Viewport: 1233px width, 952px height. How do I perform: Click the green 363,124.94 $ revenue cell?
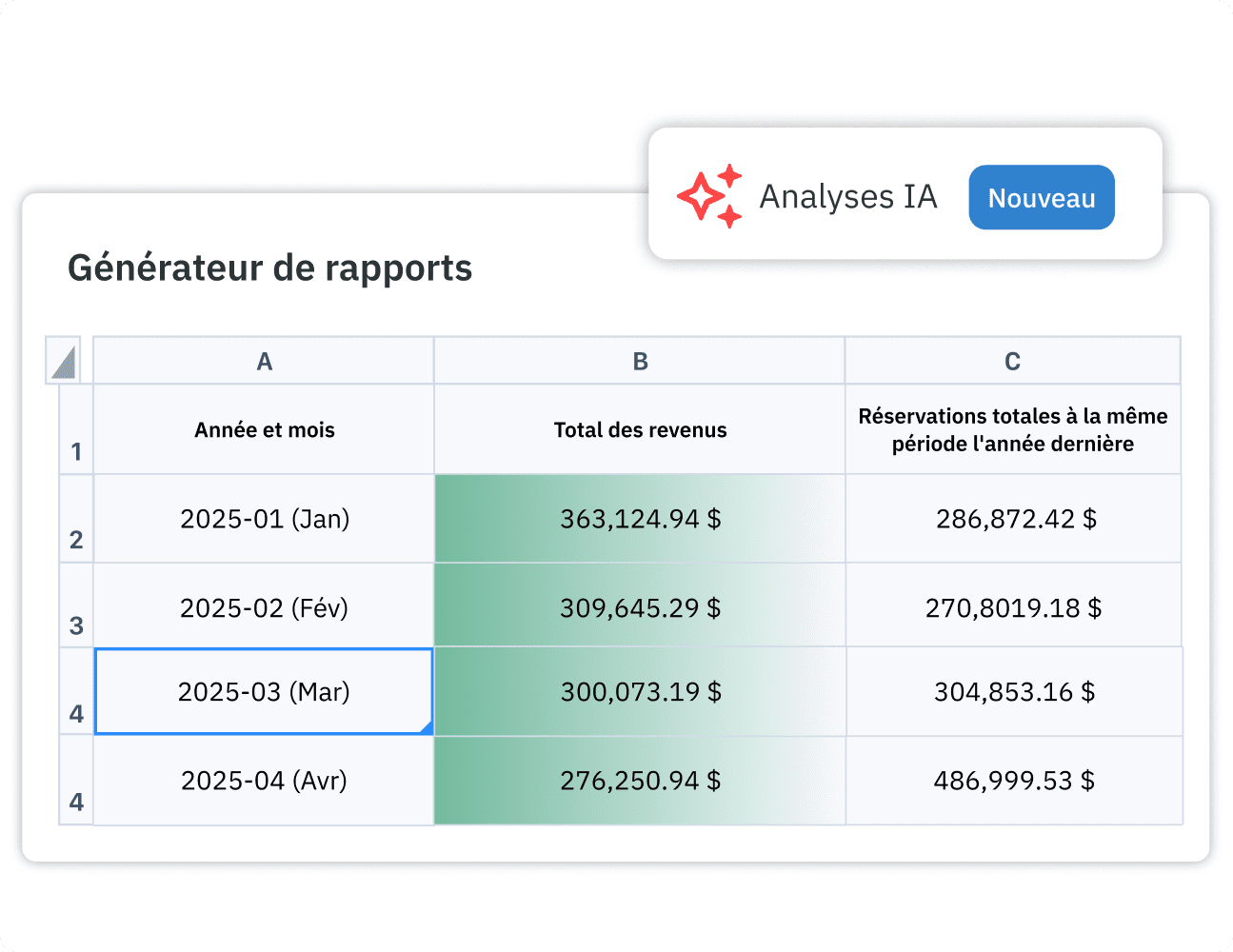click(640, 519)
